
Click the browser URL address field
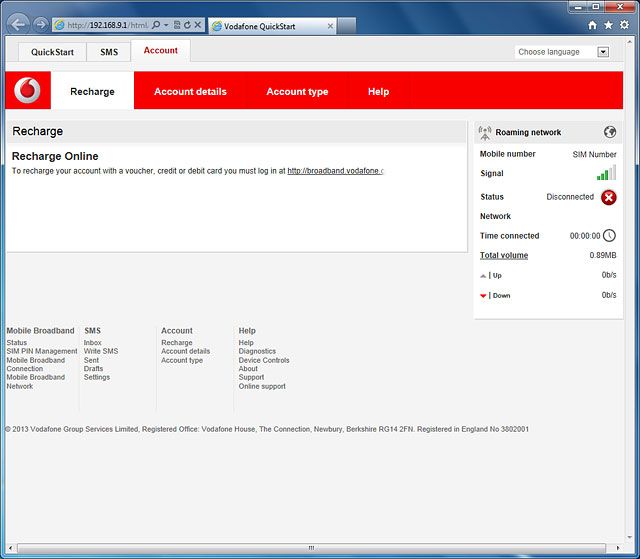(x=108, y=25)
